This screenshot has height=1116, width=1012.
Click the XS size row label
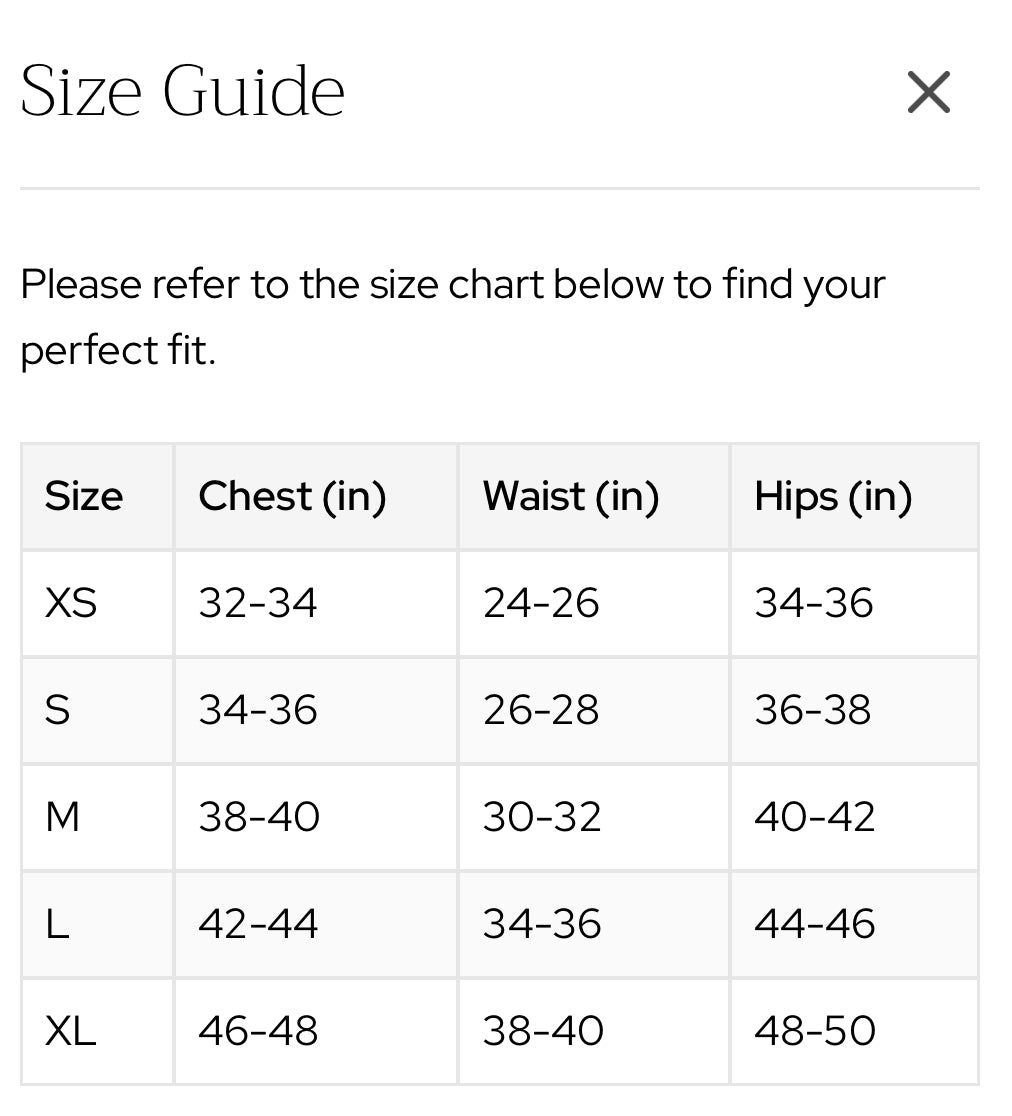coord(71,603)
